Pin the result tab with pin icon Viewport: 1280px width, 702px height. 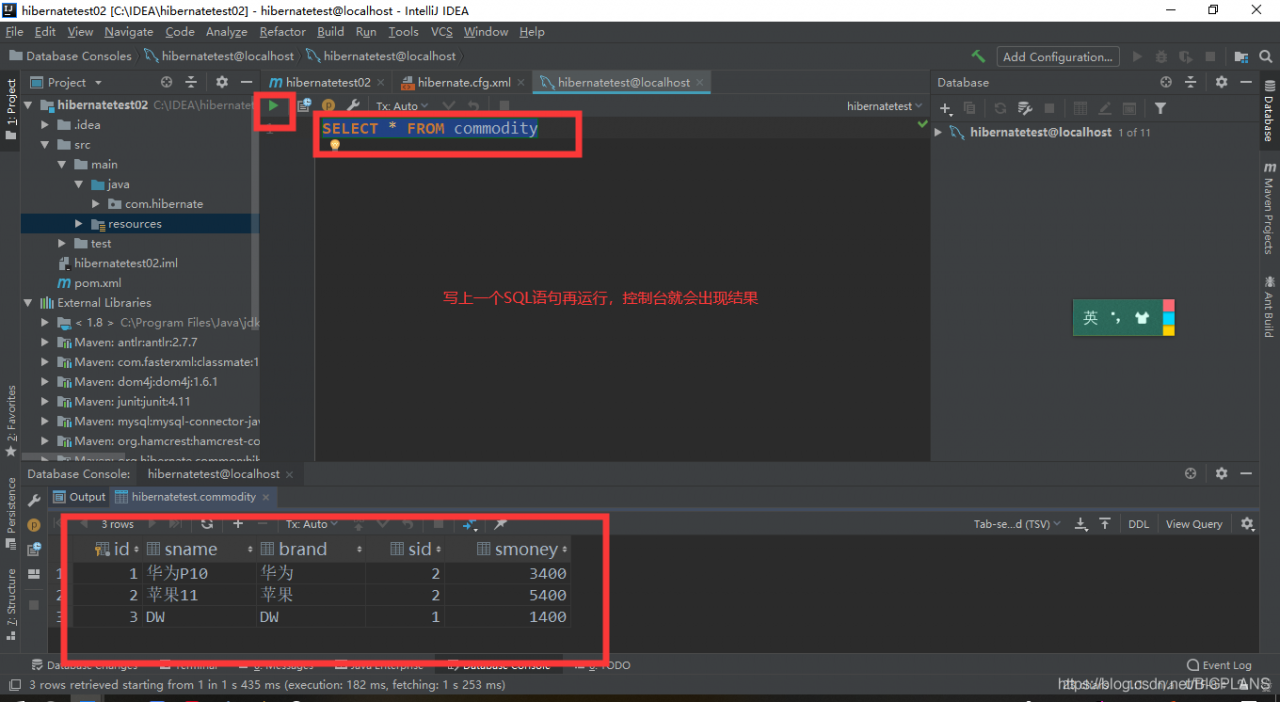point(501,523)
